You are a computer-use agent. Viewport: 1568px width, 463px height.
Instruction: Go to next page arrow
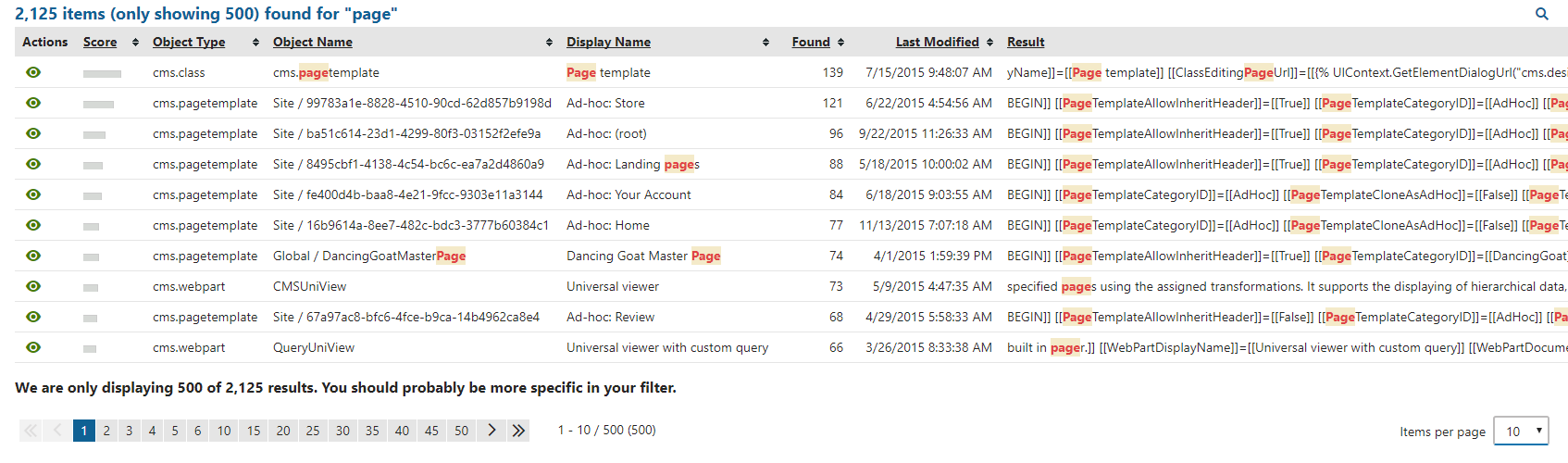coord(492,431)
